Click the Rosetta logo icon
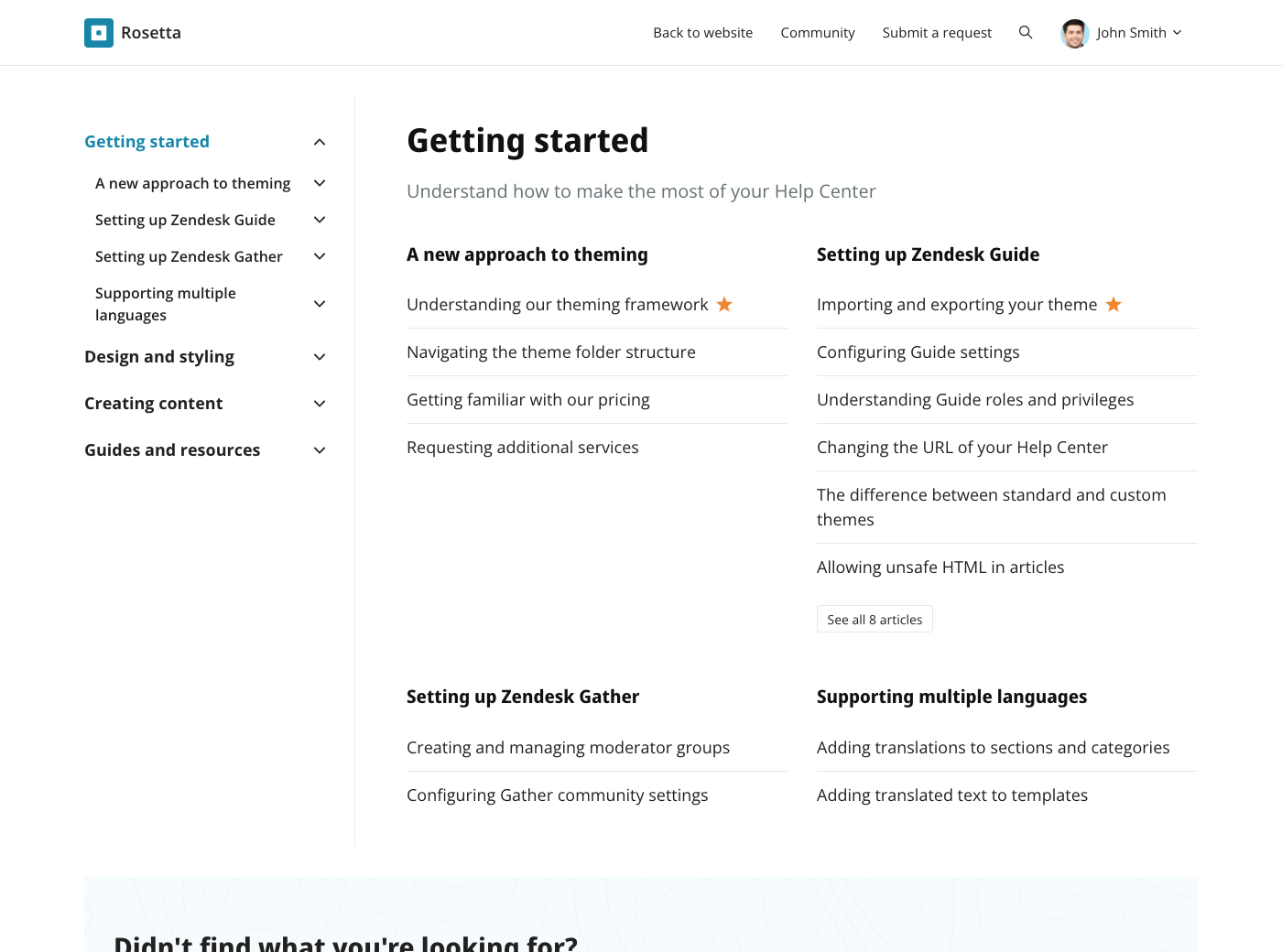This screenshot has height=952, width=1282. tap(99, 33)
